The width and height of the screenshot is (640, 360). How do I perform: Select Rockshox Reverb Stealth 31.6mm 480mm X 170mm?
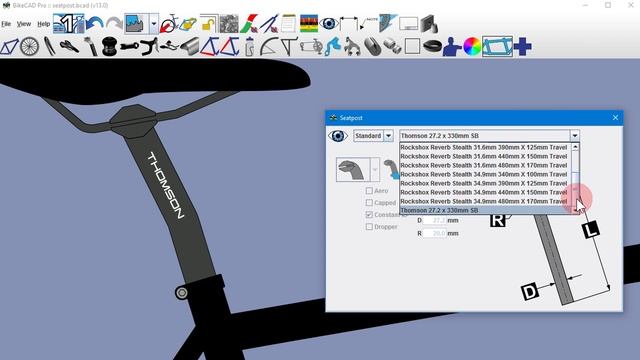(x=484, y=165)
